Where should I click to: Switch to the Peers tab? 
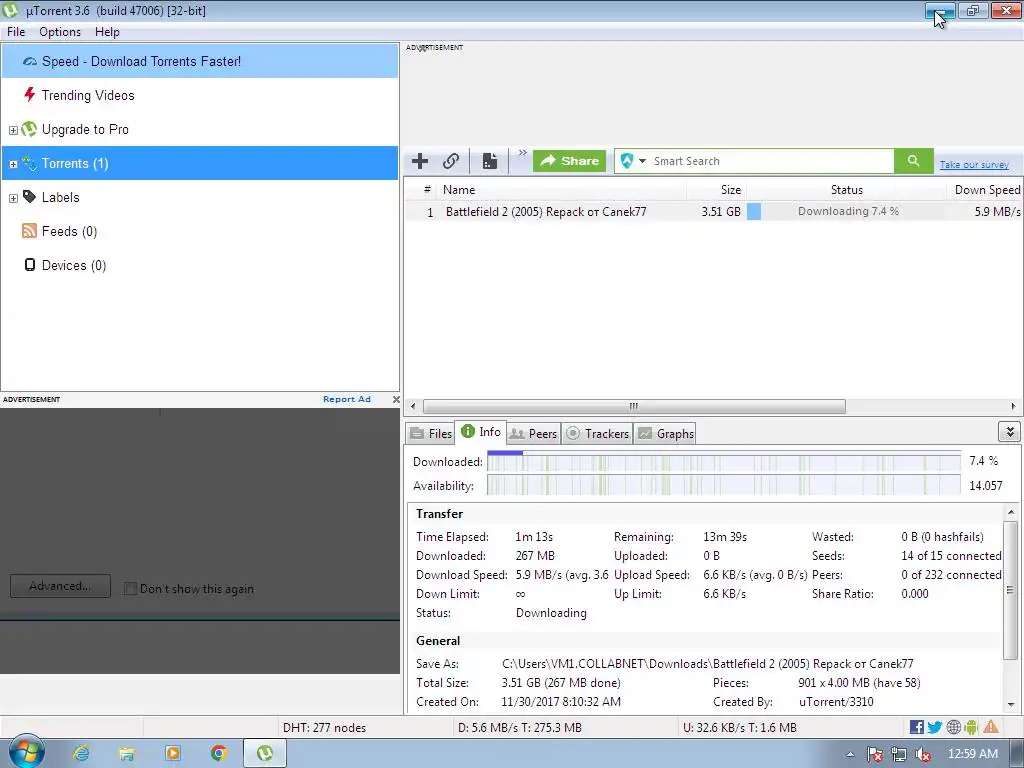click(x=533, y=434)
